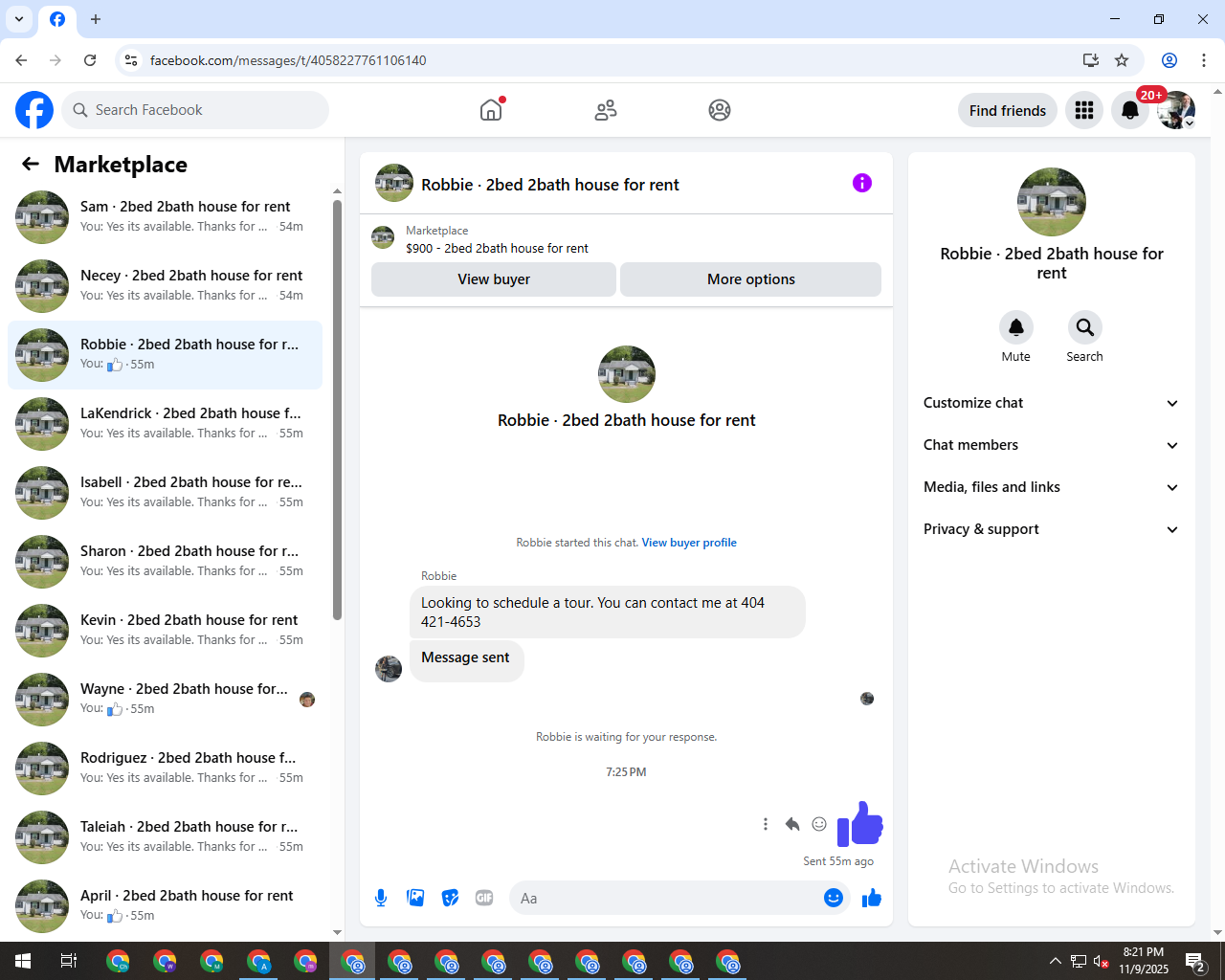Send a voice clip with microphone icon
The image size is (1225, 980).
point(381,898)
